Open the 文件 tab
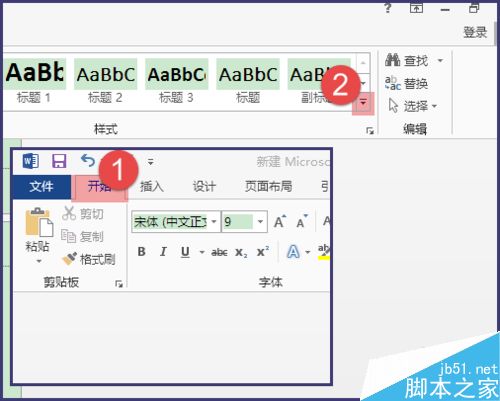Image resolution: width=500 pixels, height=401 pixels. tap(42, 187)
